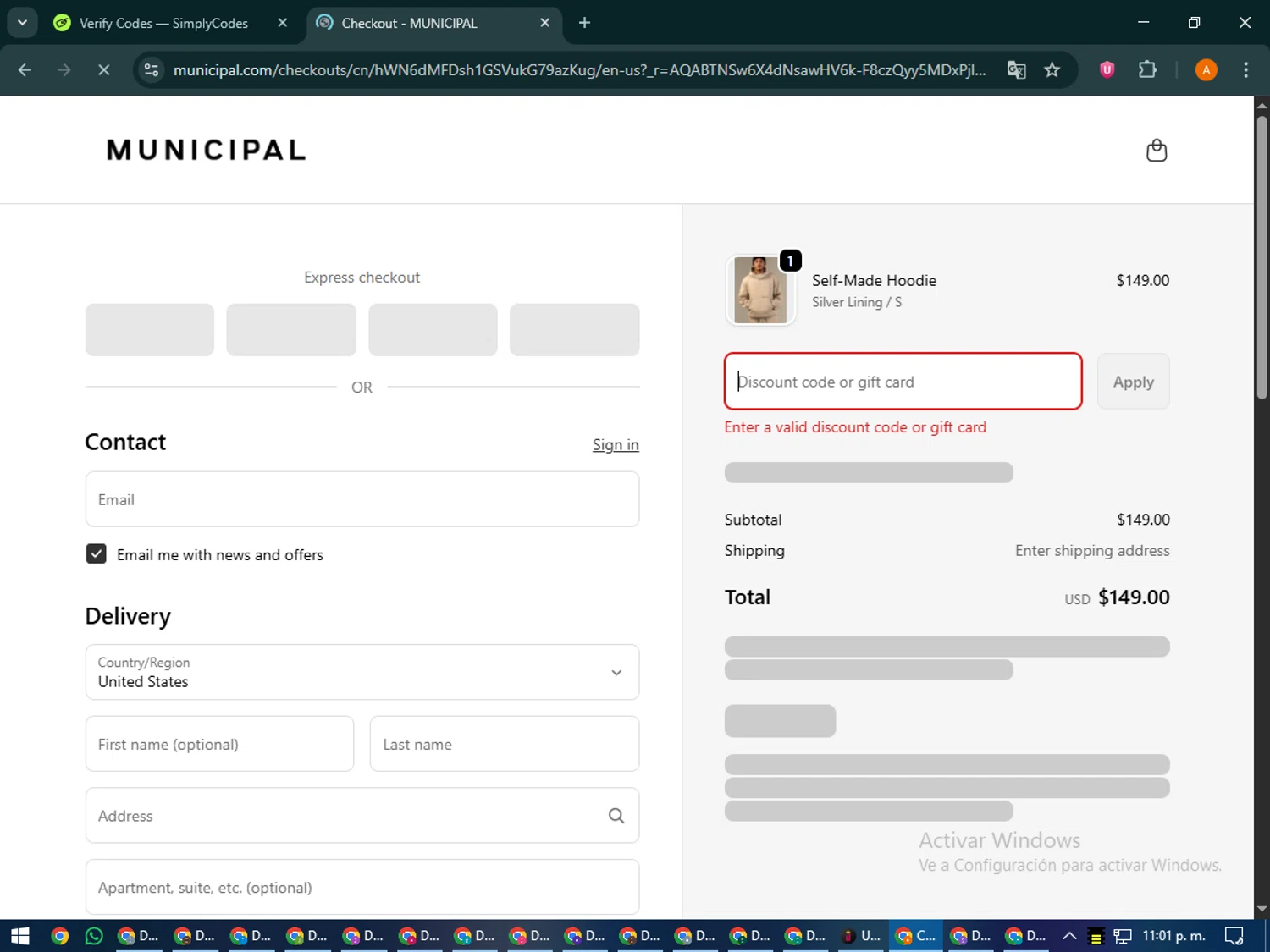Open the Extensions puzzle icon
Image resolution: width=1270 pixels, height=952 pixels.
coord(1147,70)
